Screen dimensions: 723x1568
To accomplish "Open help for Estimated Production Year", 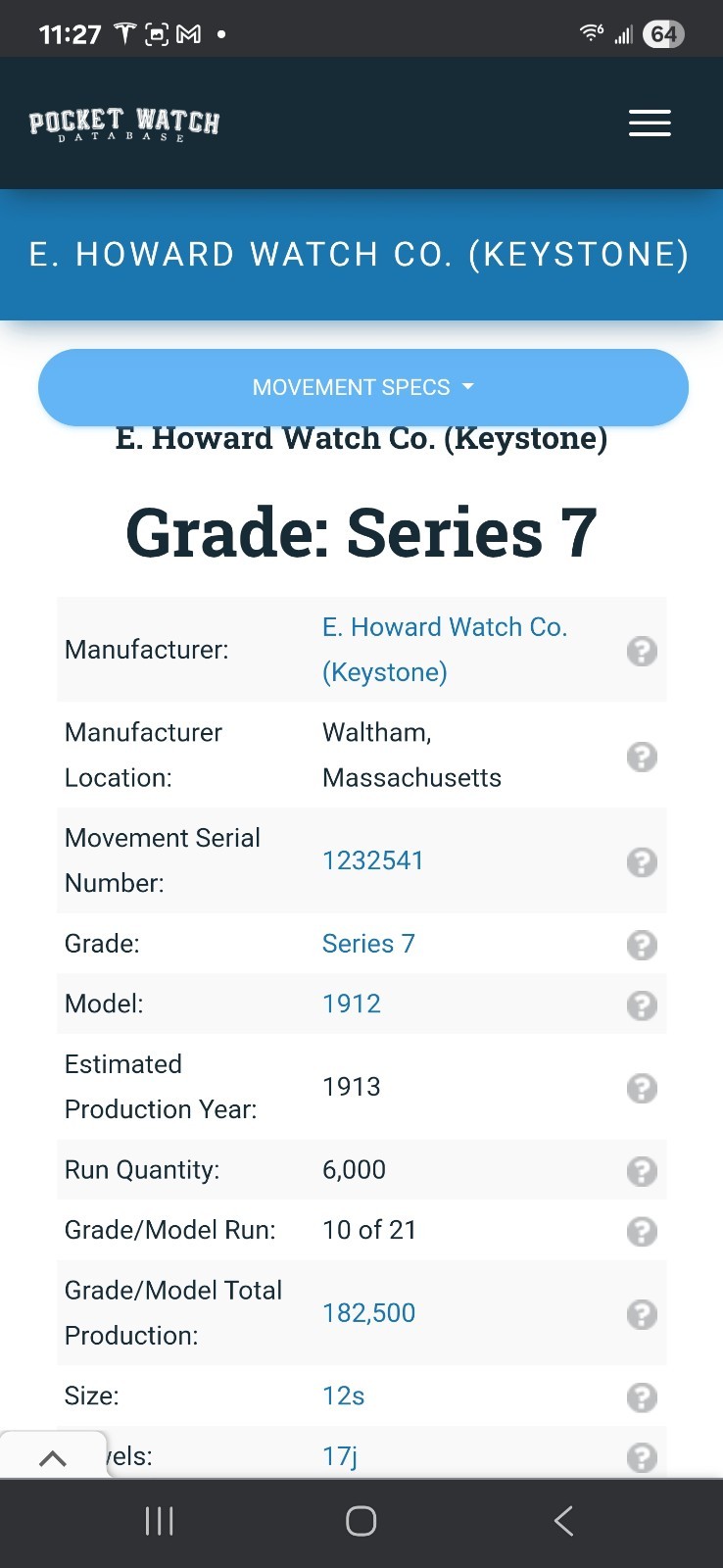I will 642,1089.
